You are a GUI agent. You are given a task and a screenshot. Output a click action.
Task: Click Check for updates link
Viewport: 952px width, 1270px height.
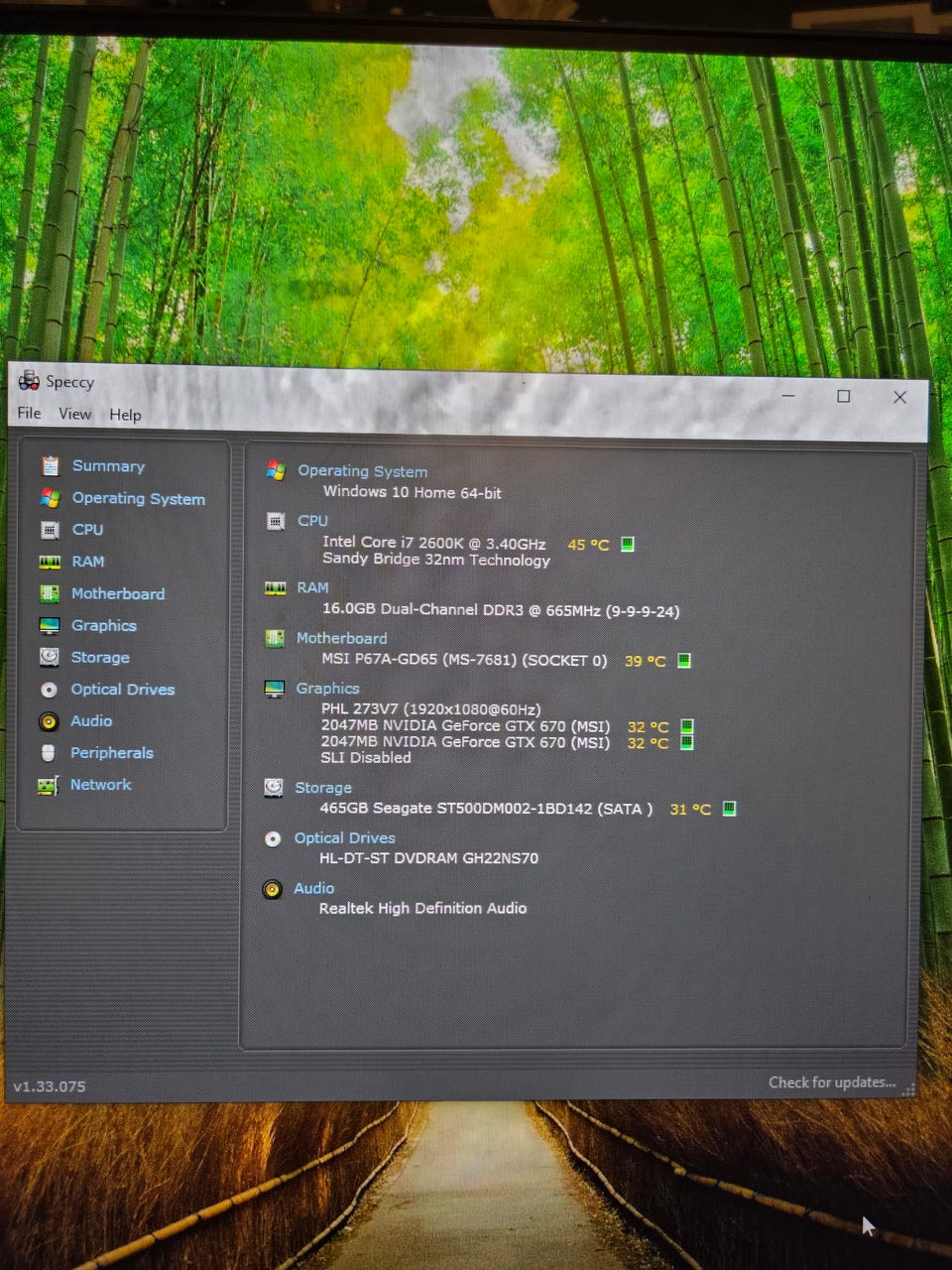pyautogui.click(x=832, y=1082)
